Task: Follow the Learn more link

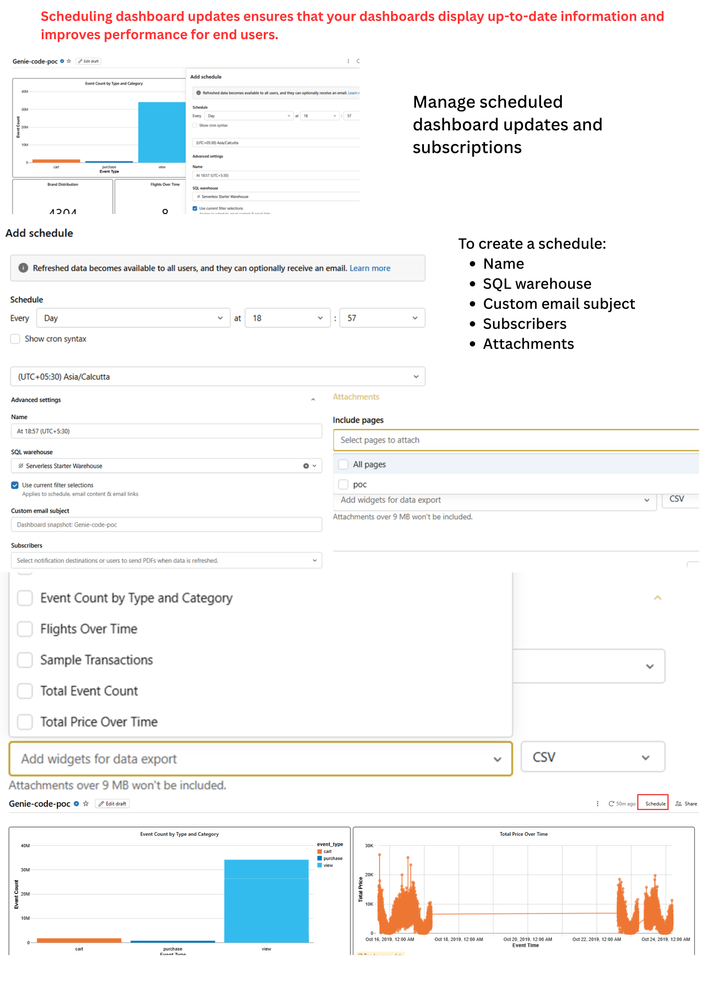Action: (x=370, y=268)
